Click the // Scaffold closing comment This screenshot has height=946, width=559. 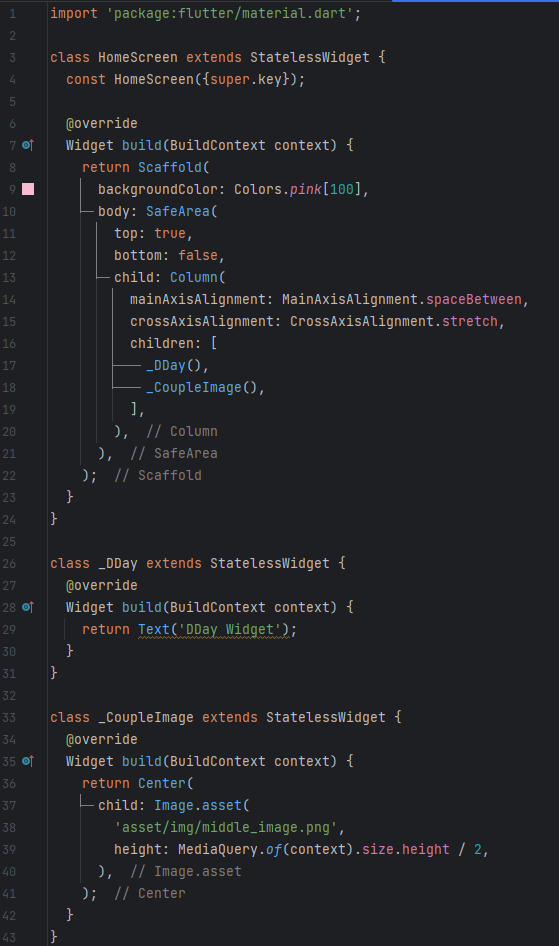pyautogui.click(x=157, y=475)
